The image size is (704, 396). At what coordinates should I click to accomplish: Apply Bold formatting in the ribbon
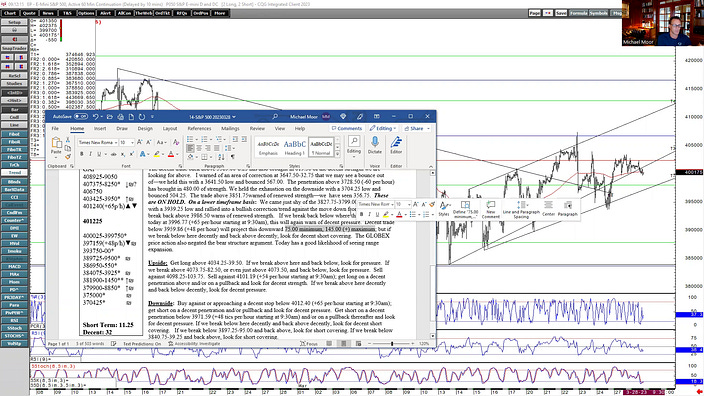[82, 154]
